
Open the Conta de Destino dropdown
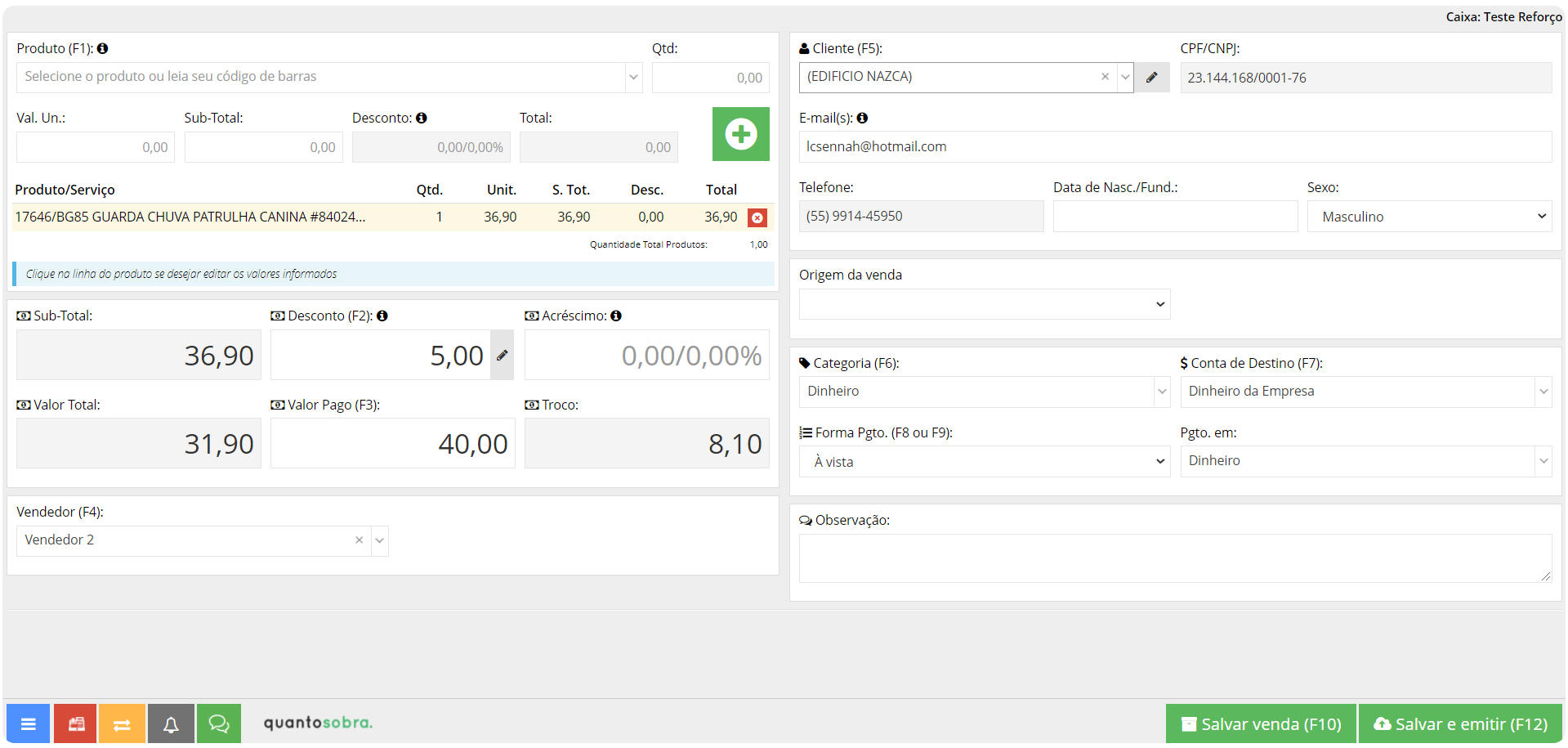pos(1365,392)
